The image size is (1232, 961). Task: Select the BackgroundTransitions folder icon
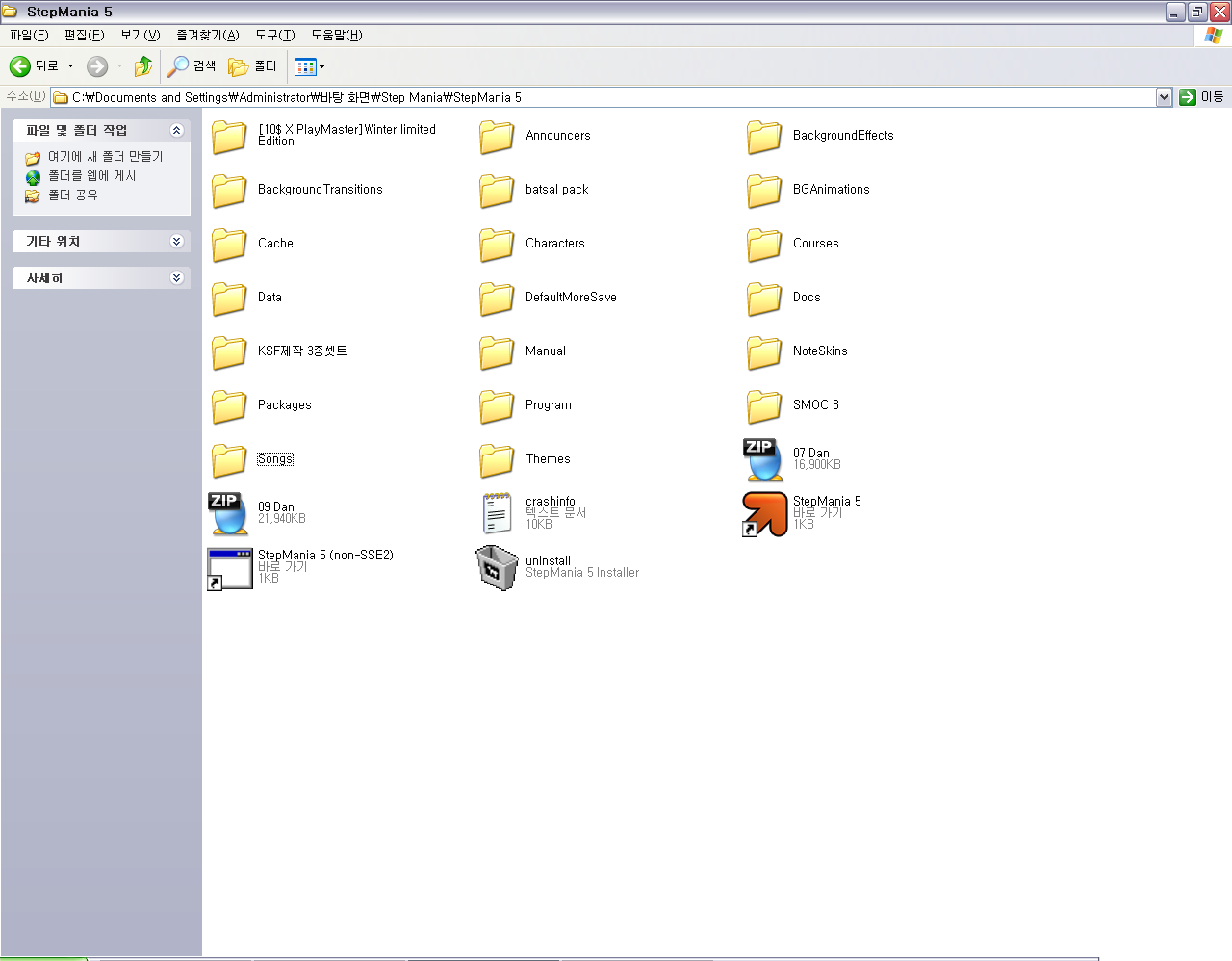(x=229, y=190)
